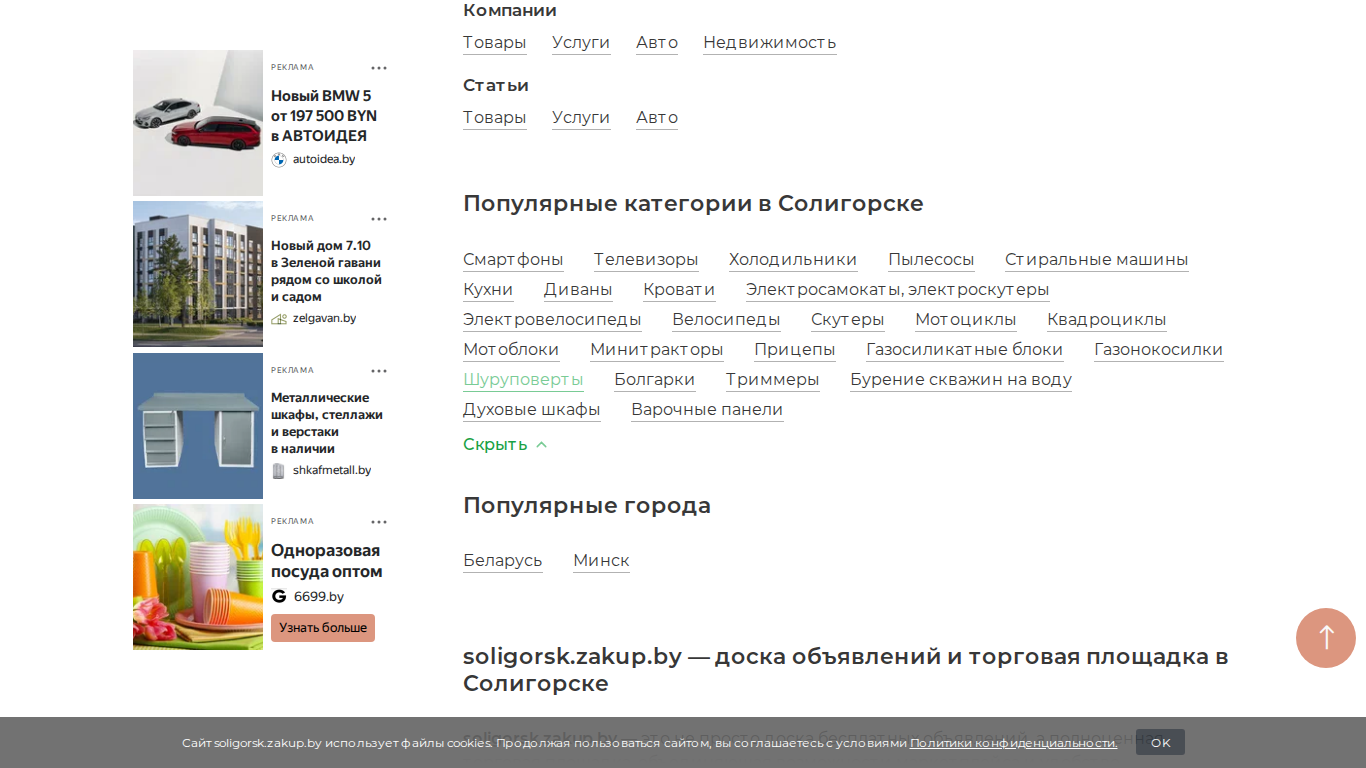Open the options menu of the Зеленая гавань ad
The width and height of the screenshot is (1366, 768).
(x=379, y=219)
